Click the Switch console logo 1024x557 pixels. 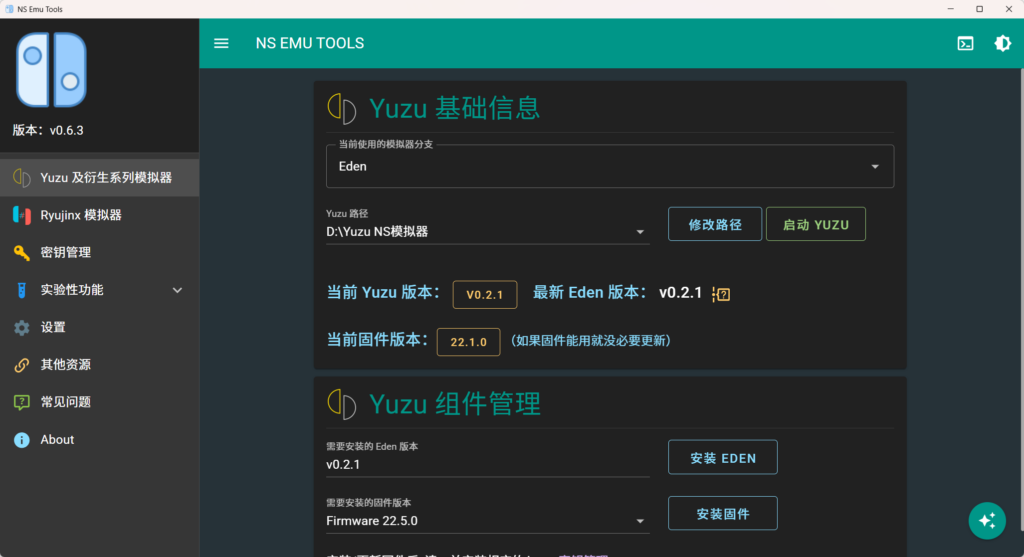tap(52, 70)
